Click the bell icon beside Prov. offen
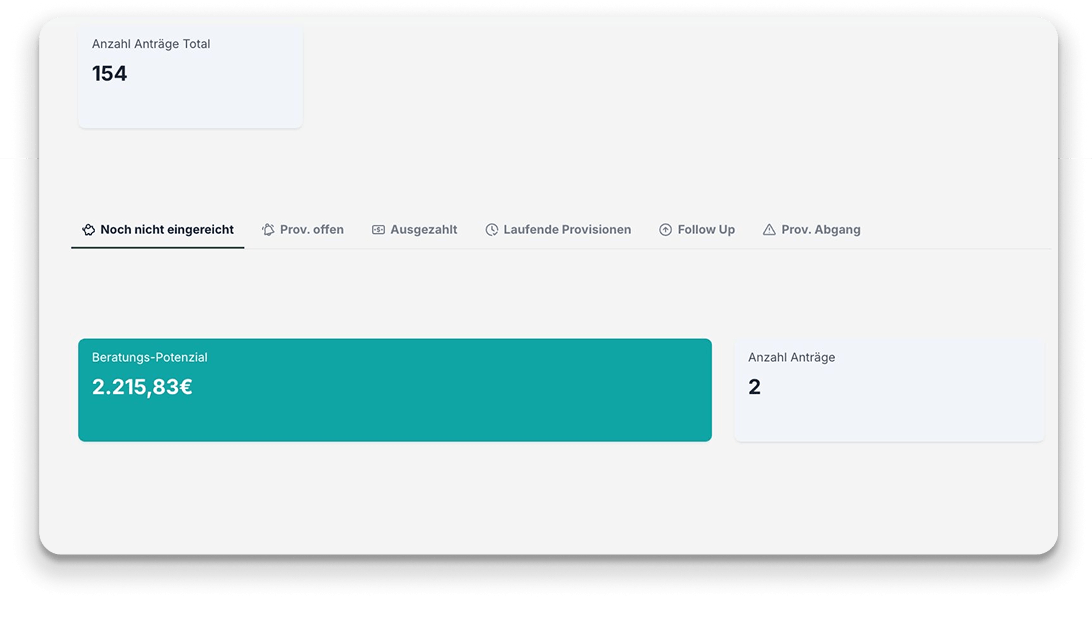The height and width of the screenshot is (636, 1092). [x=268, y=230]
